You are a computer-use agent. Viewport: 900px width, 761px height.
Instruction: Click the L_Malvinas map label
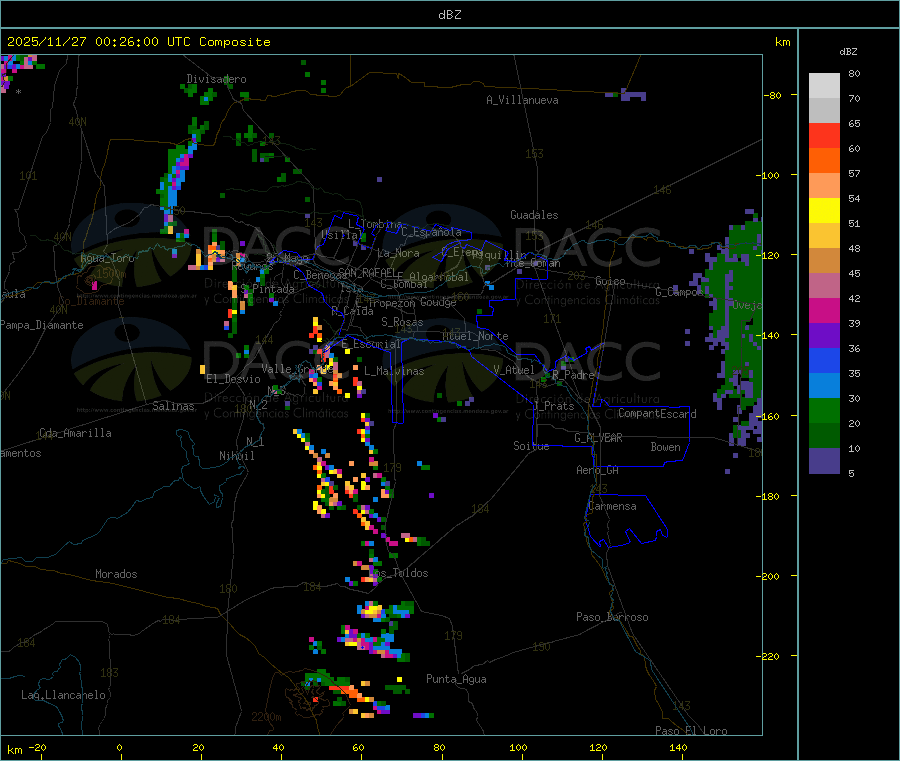tap(394, 371)
